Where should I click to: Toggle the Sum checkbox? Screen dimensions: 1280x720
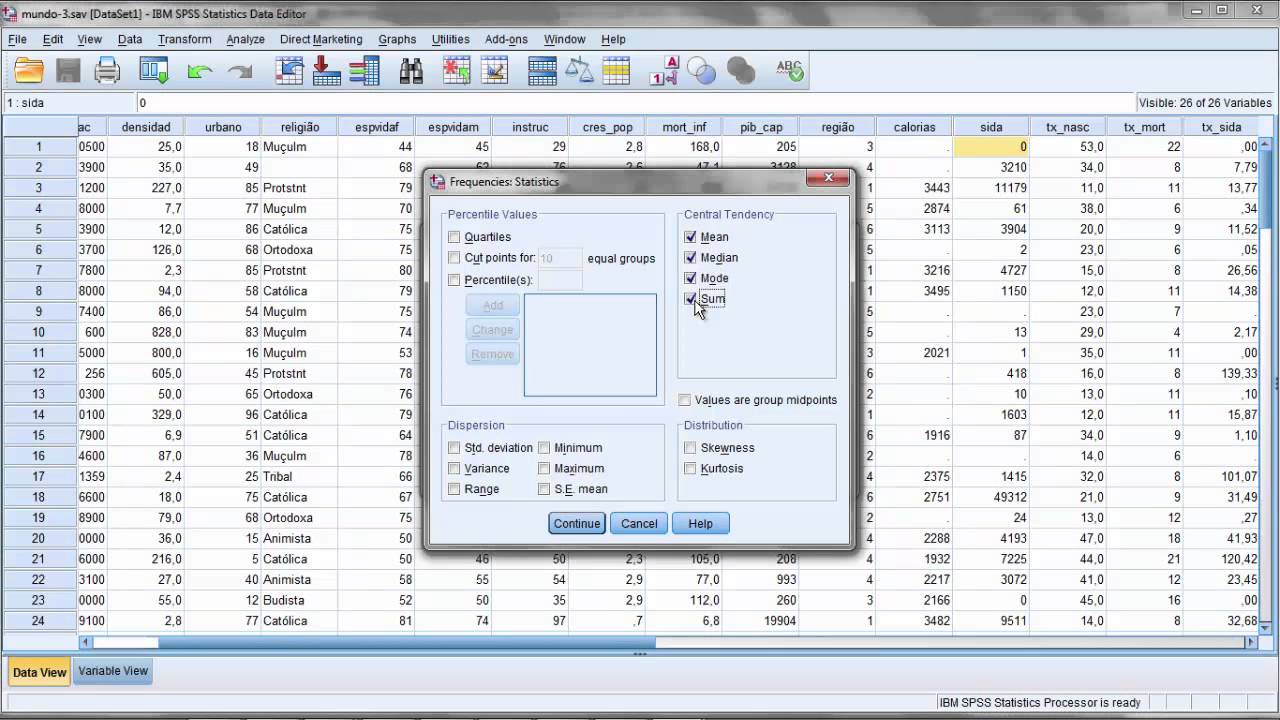[690, 298]
